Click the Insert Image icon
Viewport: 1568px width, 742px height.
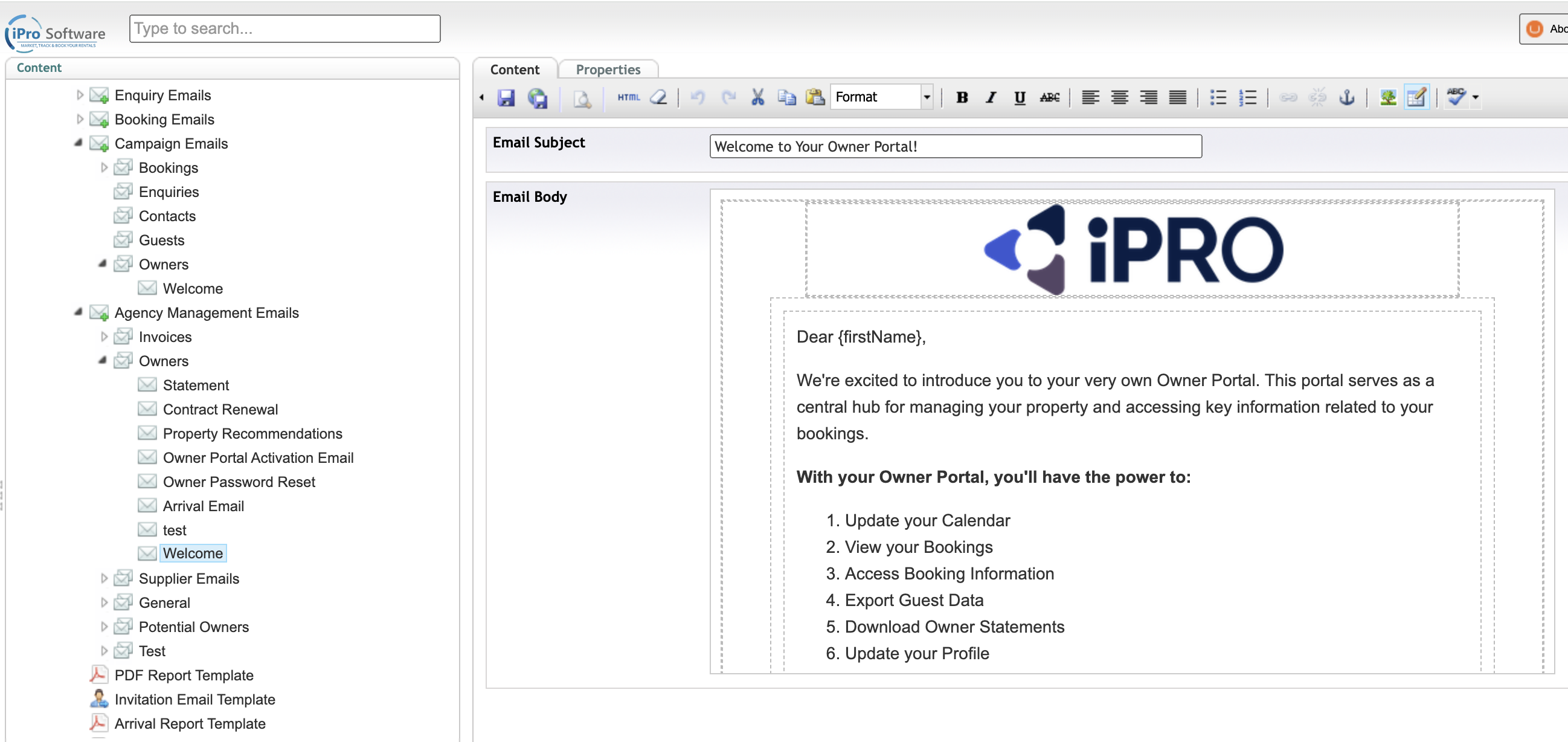1388,97
